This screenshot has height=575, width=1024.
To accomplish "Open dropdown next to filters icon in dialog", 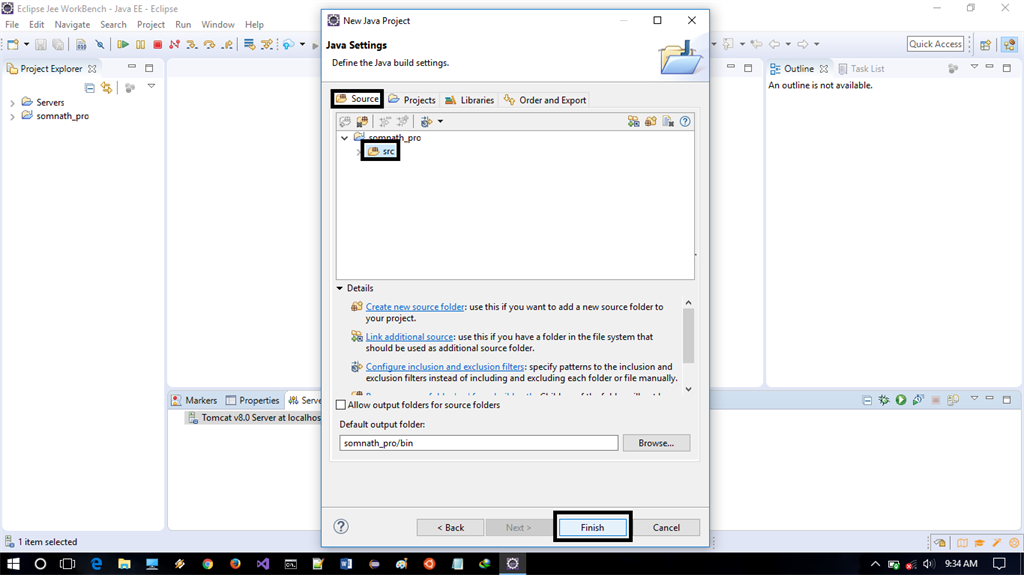I will point(440,122).
